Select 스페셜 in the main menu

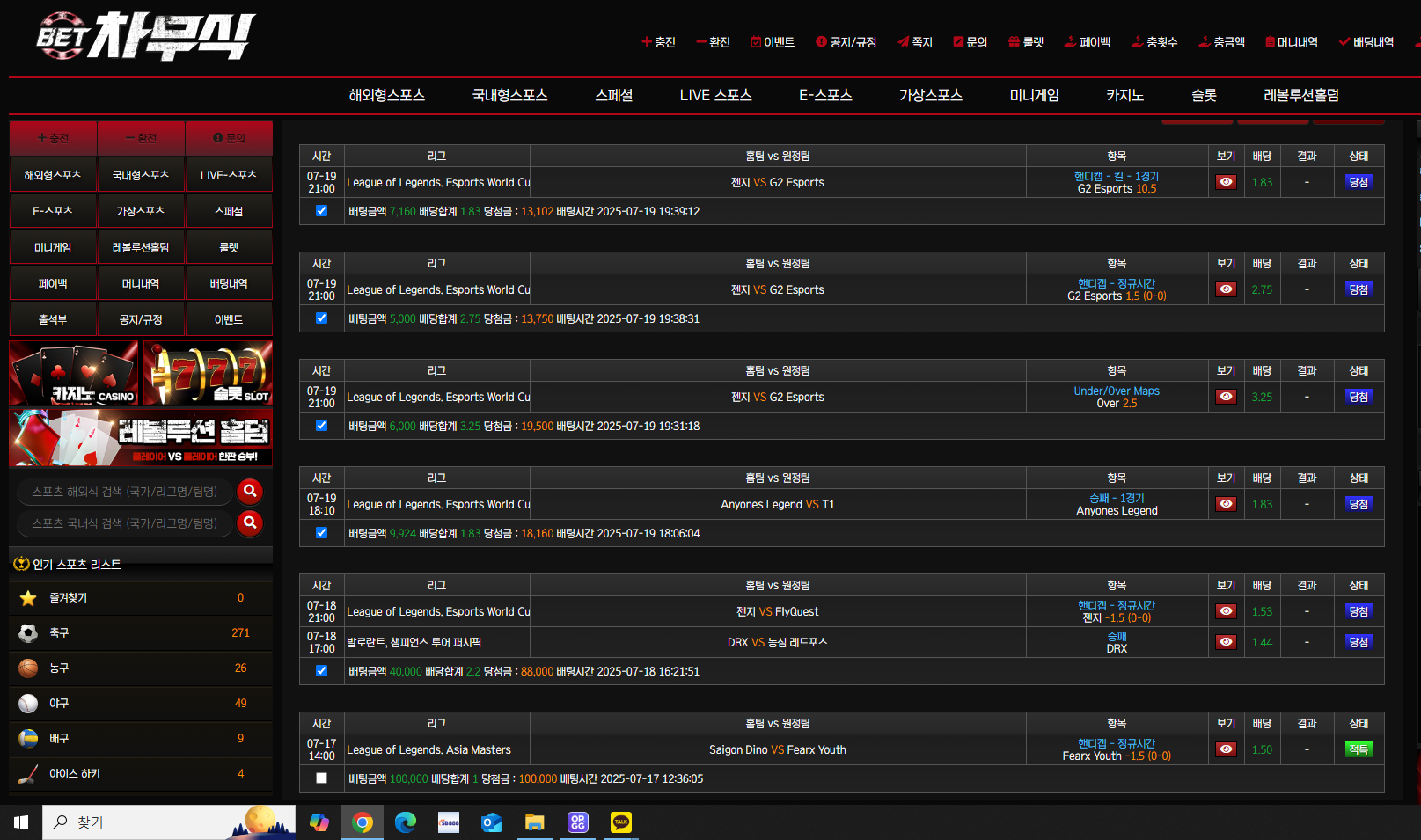tap(614, 95)
